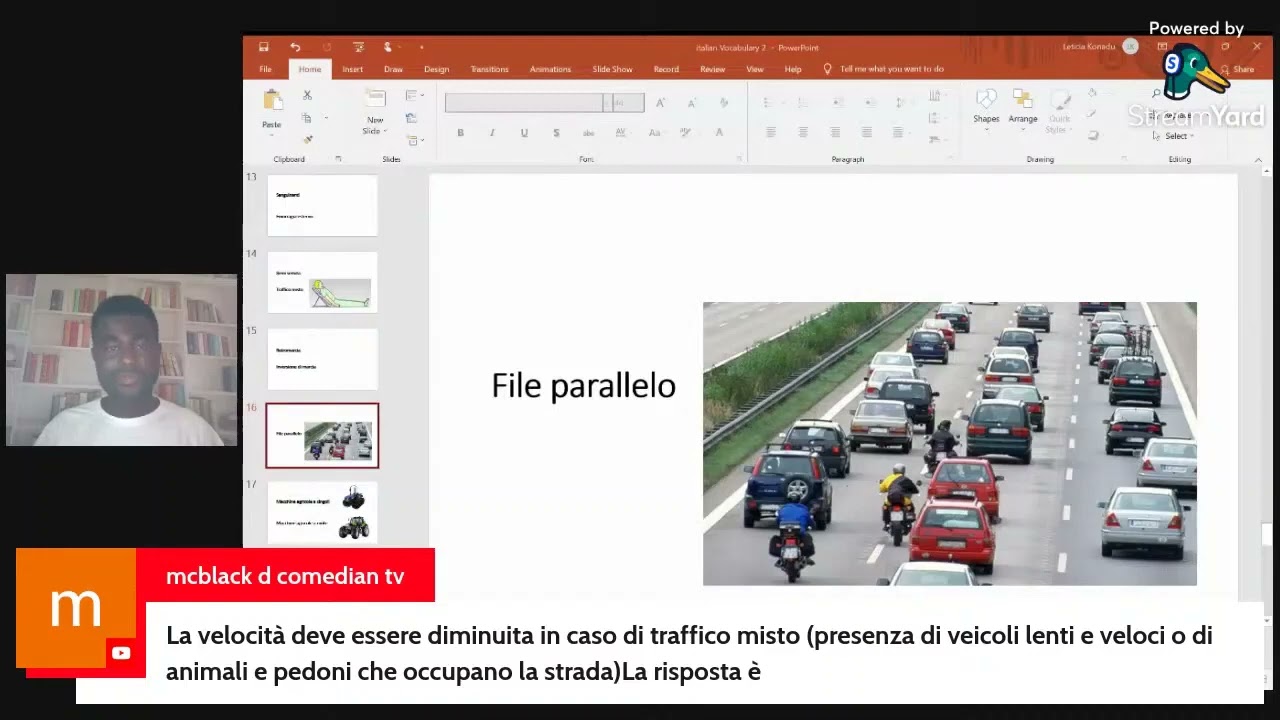The image size is (1280, 720).
Task: Toggle strikethrough formatting
Action: point(588,132)
